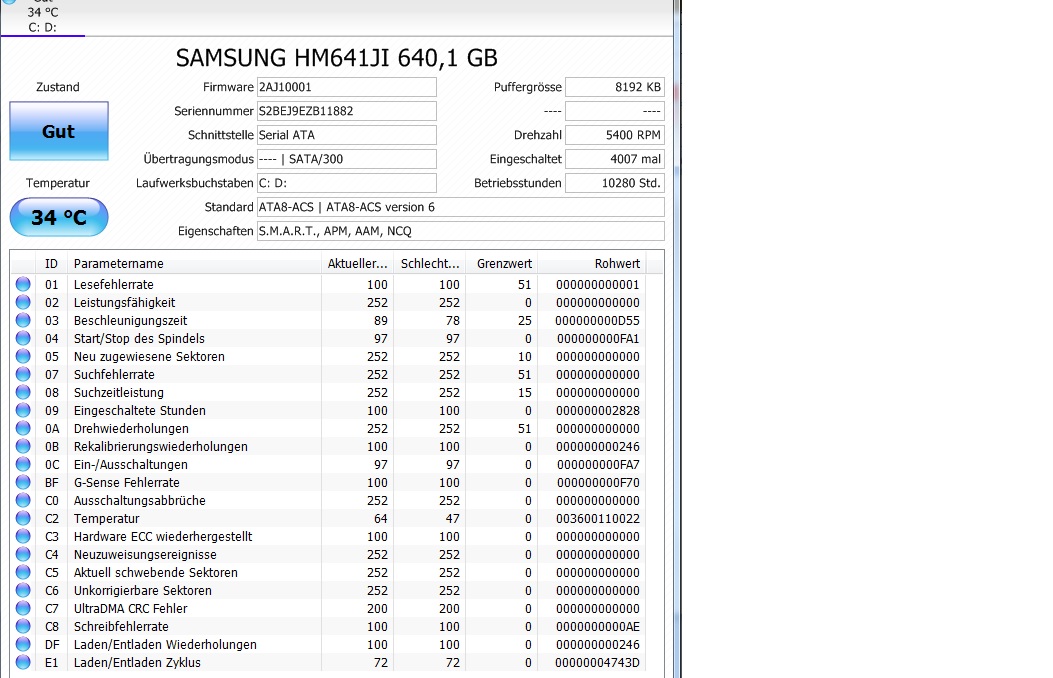Image resolution: width=1053 pixels, height=678 pixels.
Task: Click status icon for Aktuell schwebende Sektoren
Action: [x=24, y=572]
